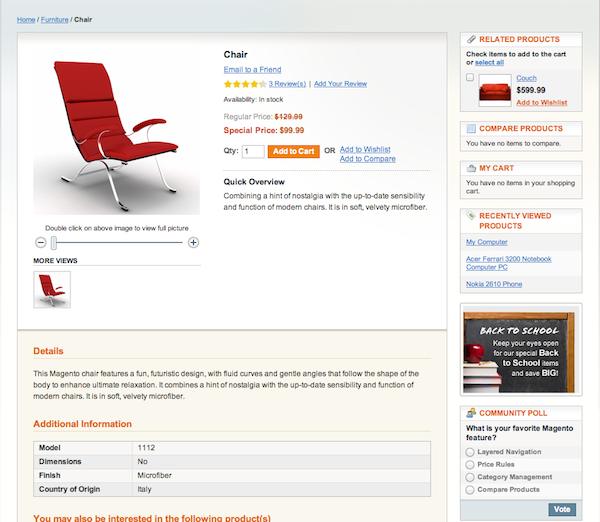This screenshot has width=600, height=522.
Task: Click the Related Products paperclip icon
Action: click(x=471, y=39)
